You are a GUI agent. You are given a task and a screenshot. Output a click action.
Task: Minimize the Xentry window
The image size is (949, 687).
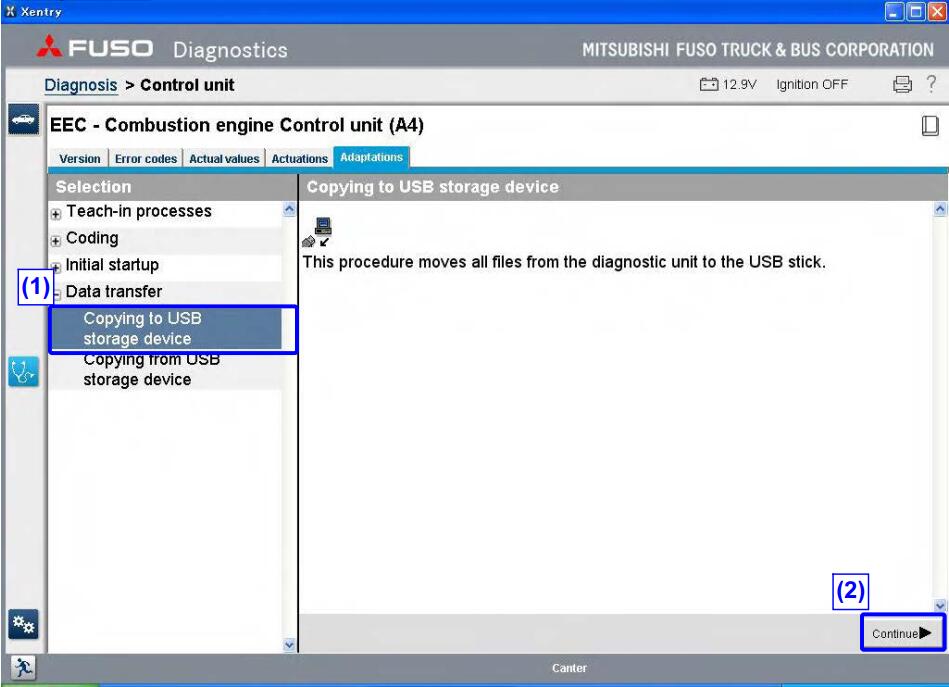895,12
